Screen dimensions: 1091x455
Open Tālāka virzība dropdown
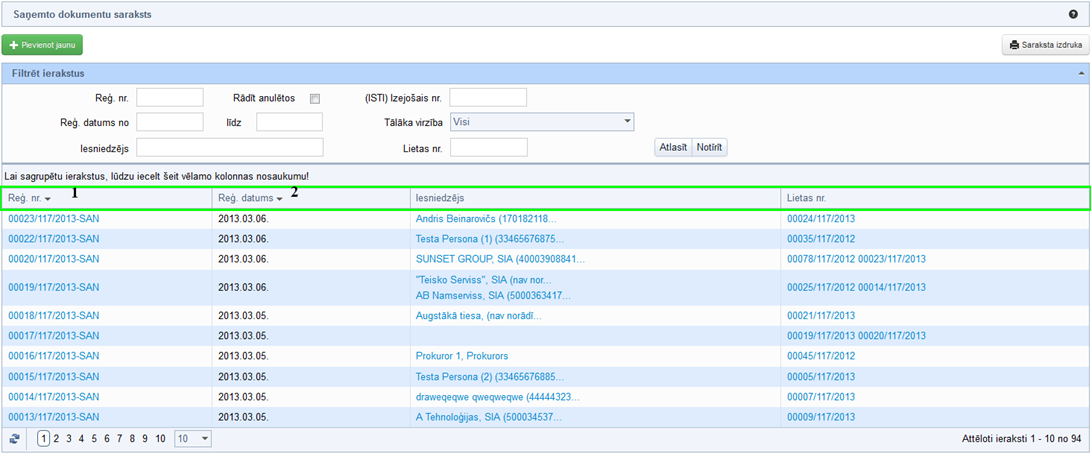pyautogui.click(x=542, y=121)
